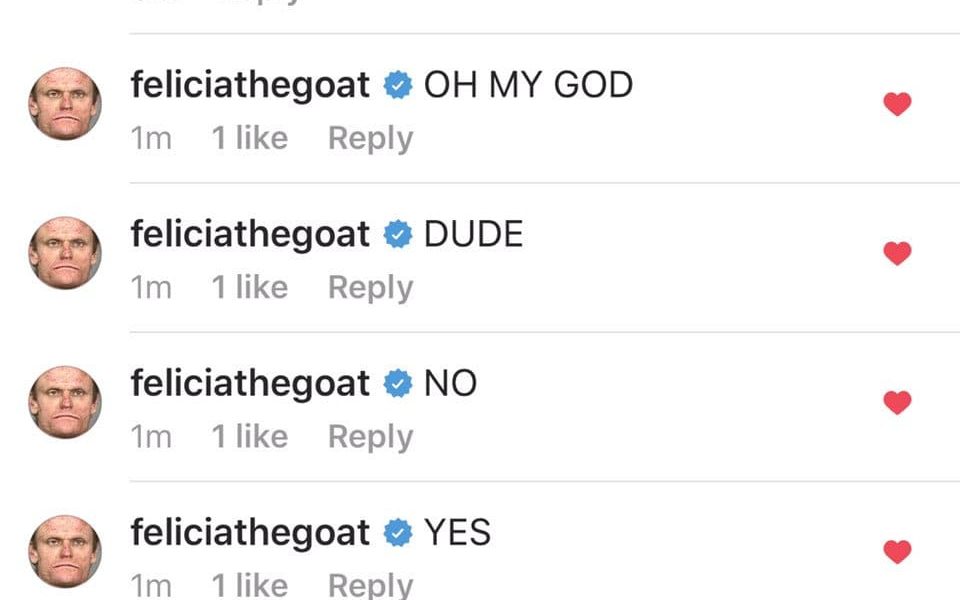Reply to the OH MY GOD comment
This screenshot has height=600, width=960.
coord(370,138)
